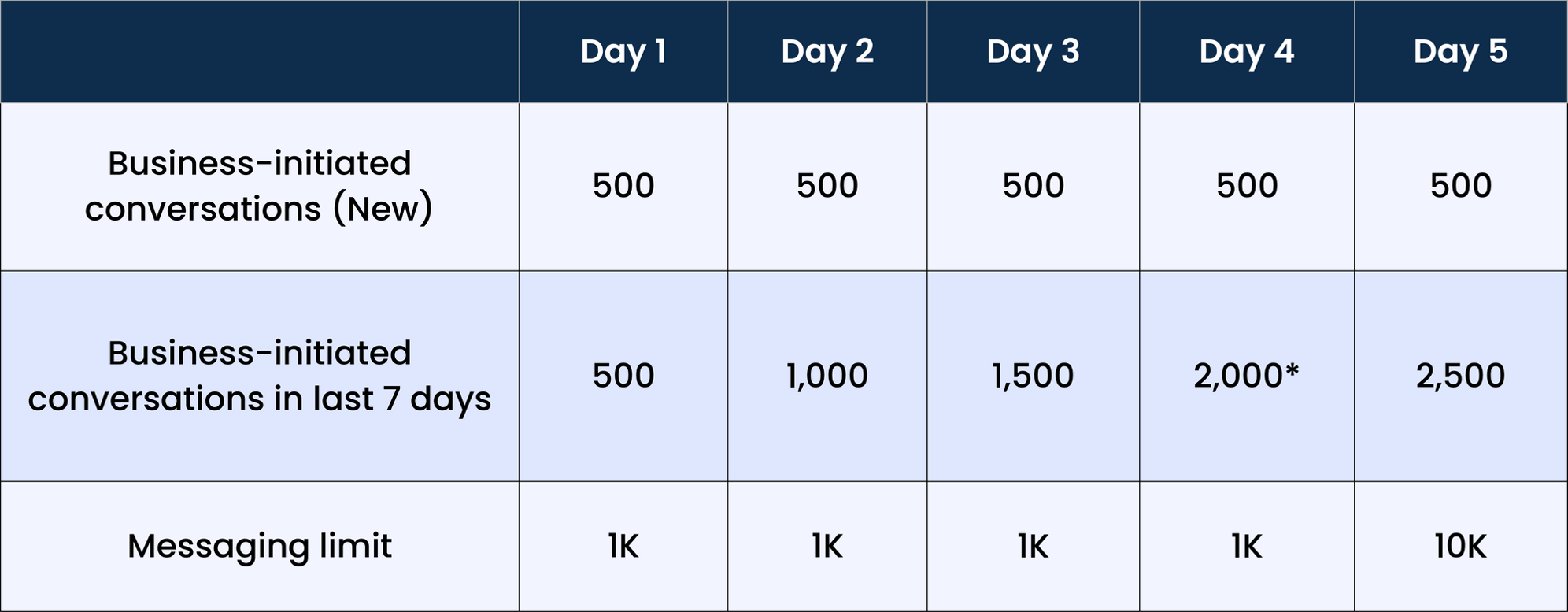Select the Business-initiated conversations (New) row label

259,187
